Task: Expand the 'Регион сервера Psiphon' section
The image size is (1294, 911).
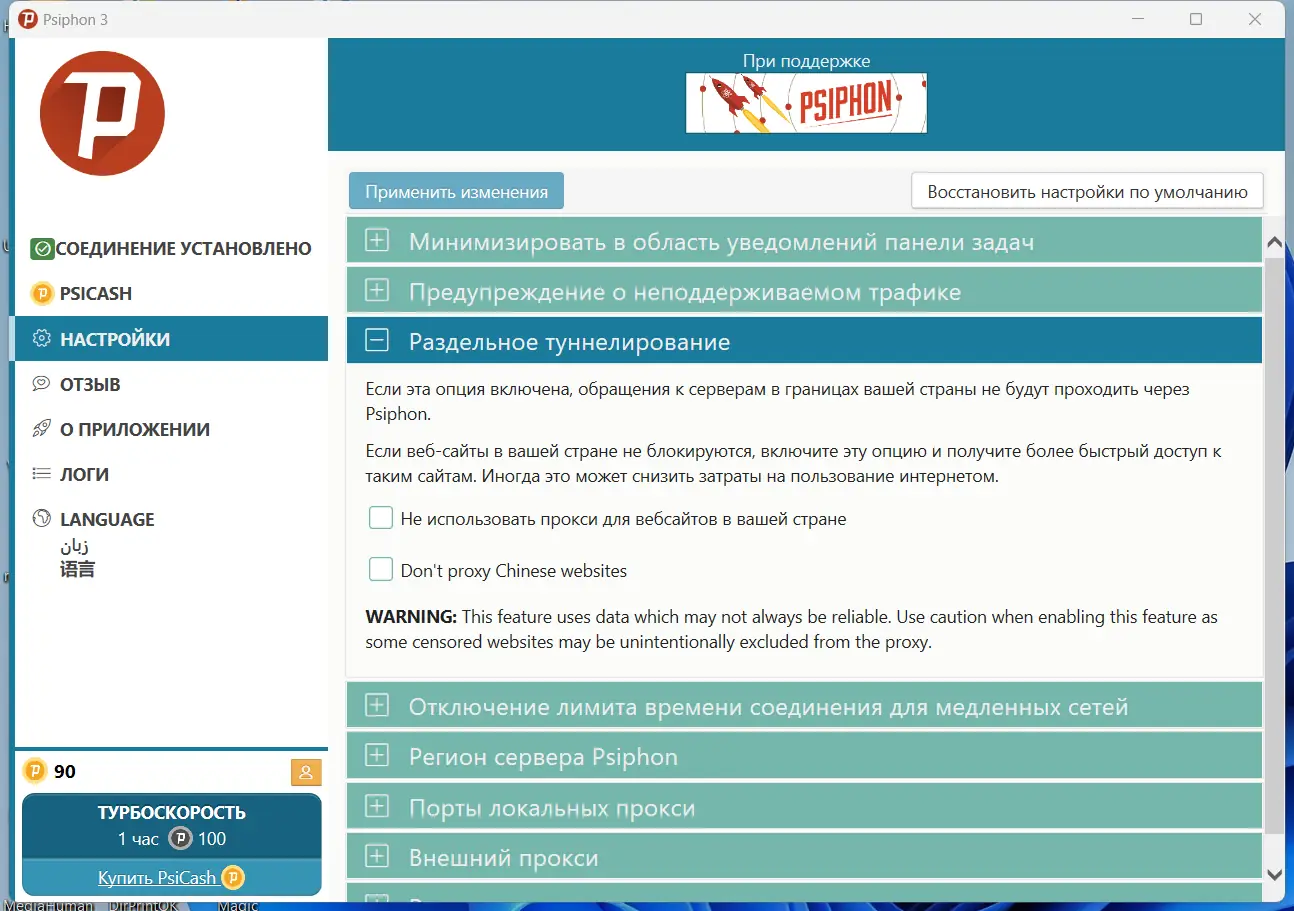Action: 804,756
